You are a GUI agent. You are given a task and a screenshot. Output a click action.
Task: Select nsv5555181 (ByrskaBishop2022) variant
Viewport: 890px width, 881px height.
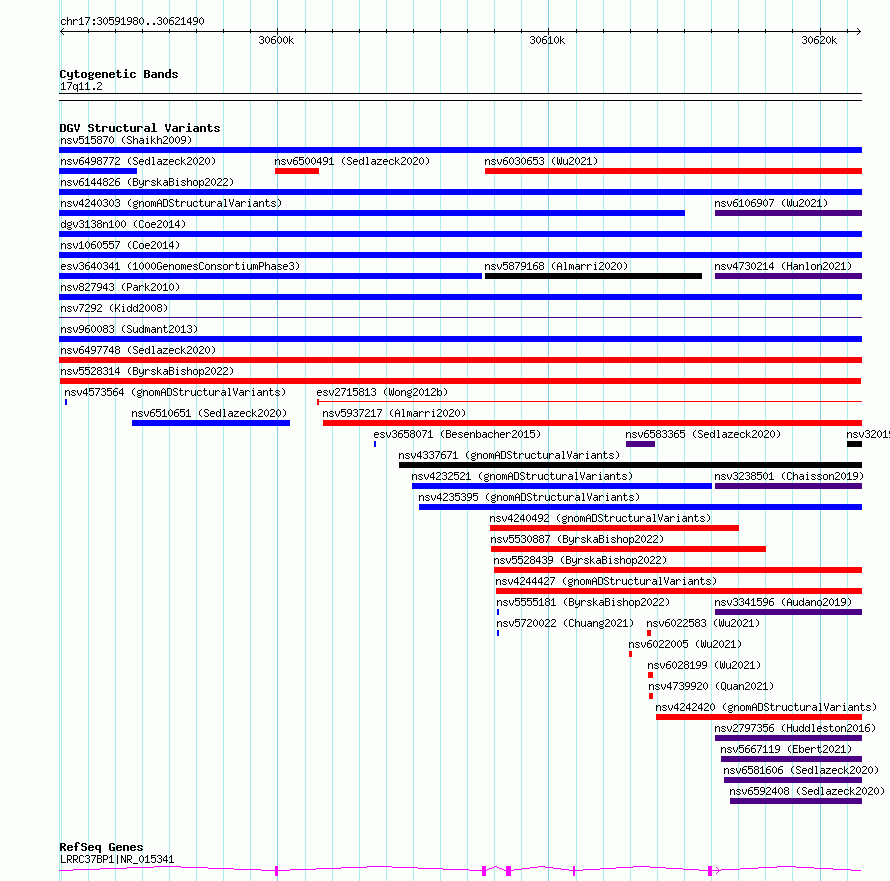pyautogui.click(x=498, y=612)
